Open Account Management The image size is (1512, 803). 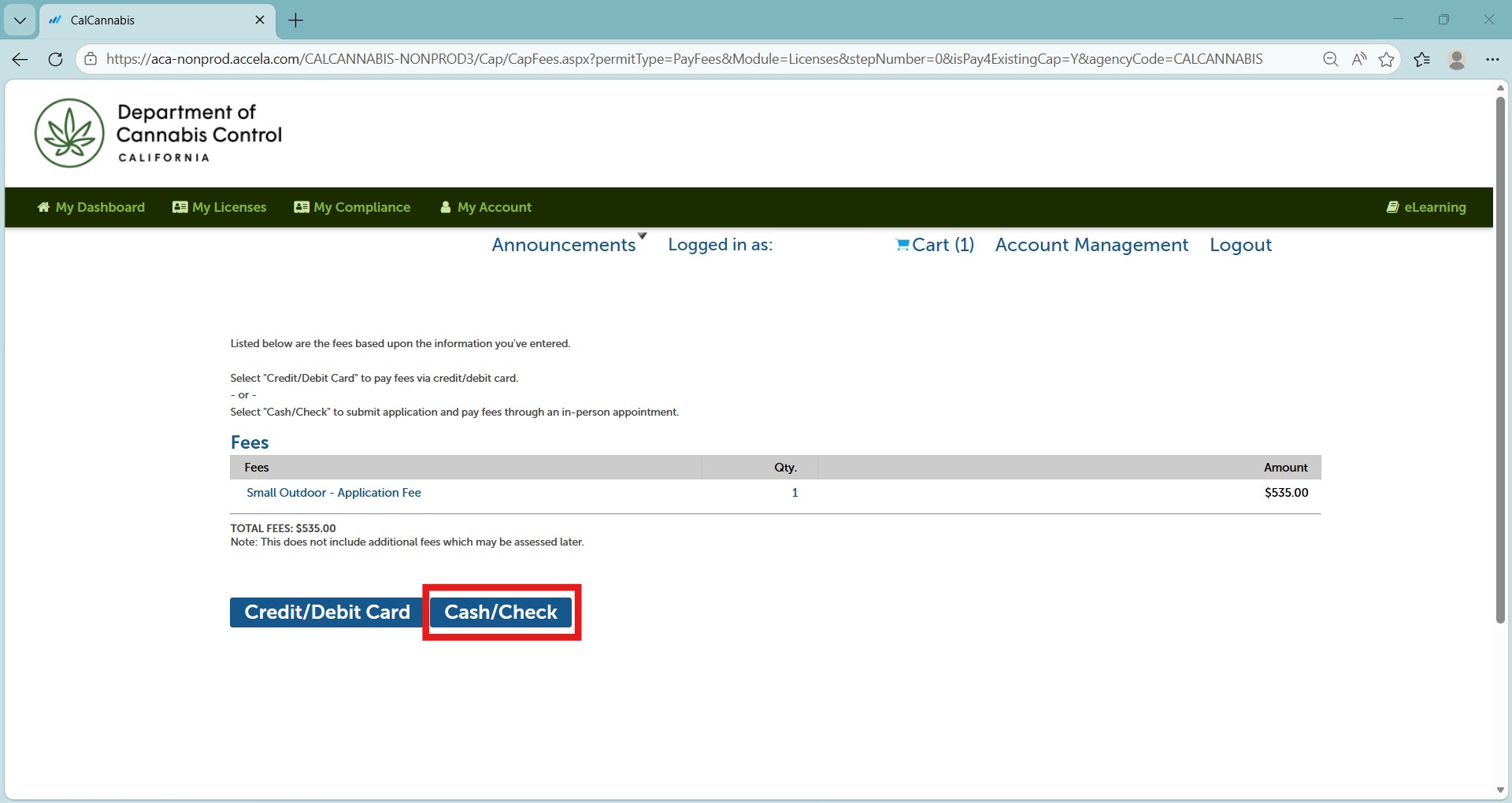pos(1091,245)
